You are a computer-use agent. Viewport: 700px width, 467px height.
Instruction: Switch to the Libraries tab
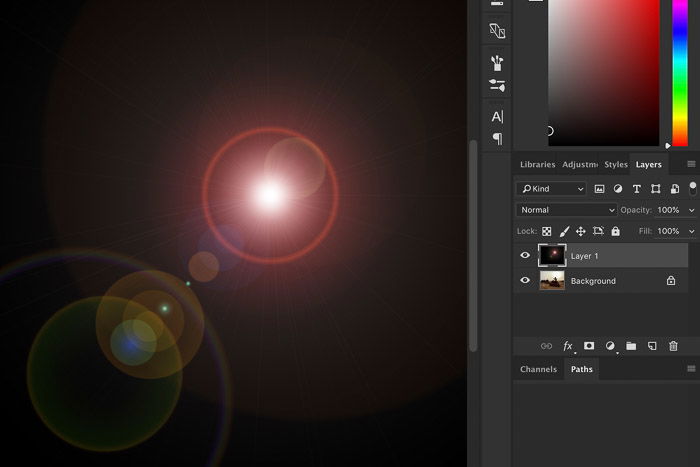(x=538, y=164)
